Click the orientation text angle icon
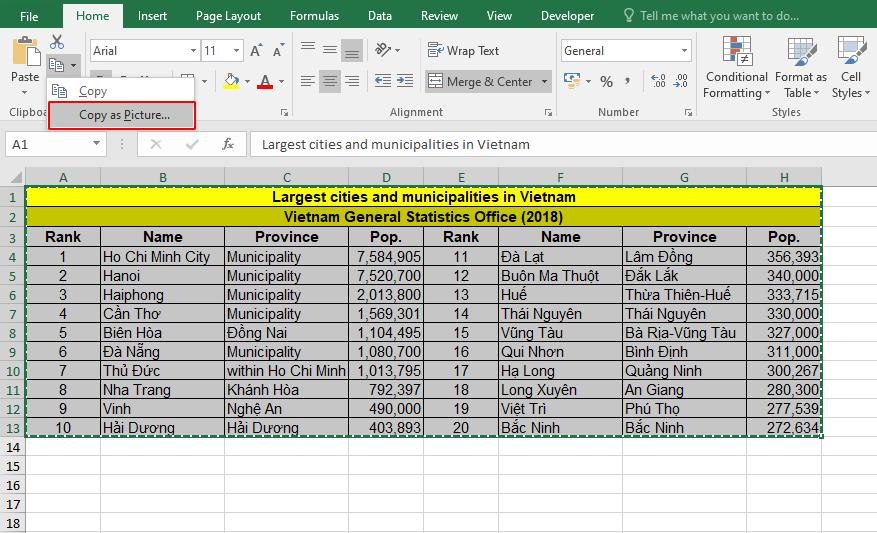 (383, 50)
